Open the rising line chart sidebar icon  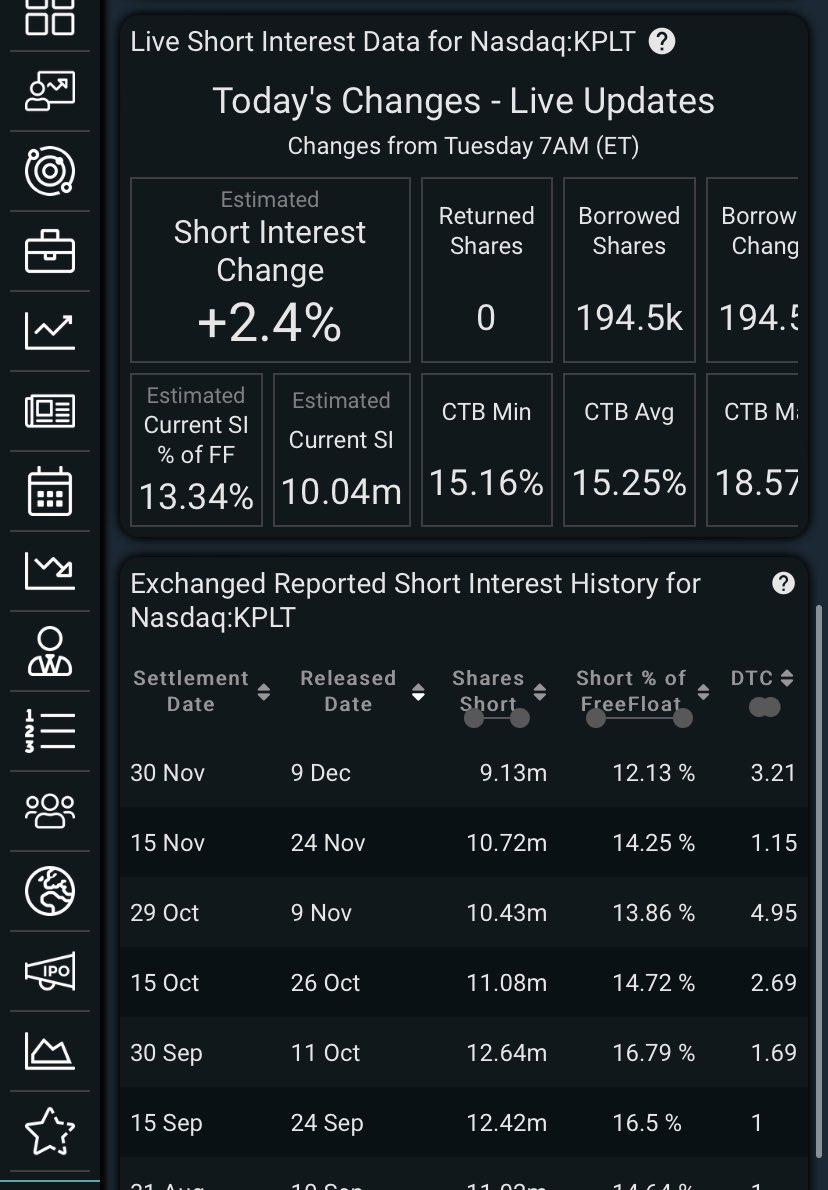click(50, 332)
